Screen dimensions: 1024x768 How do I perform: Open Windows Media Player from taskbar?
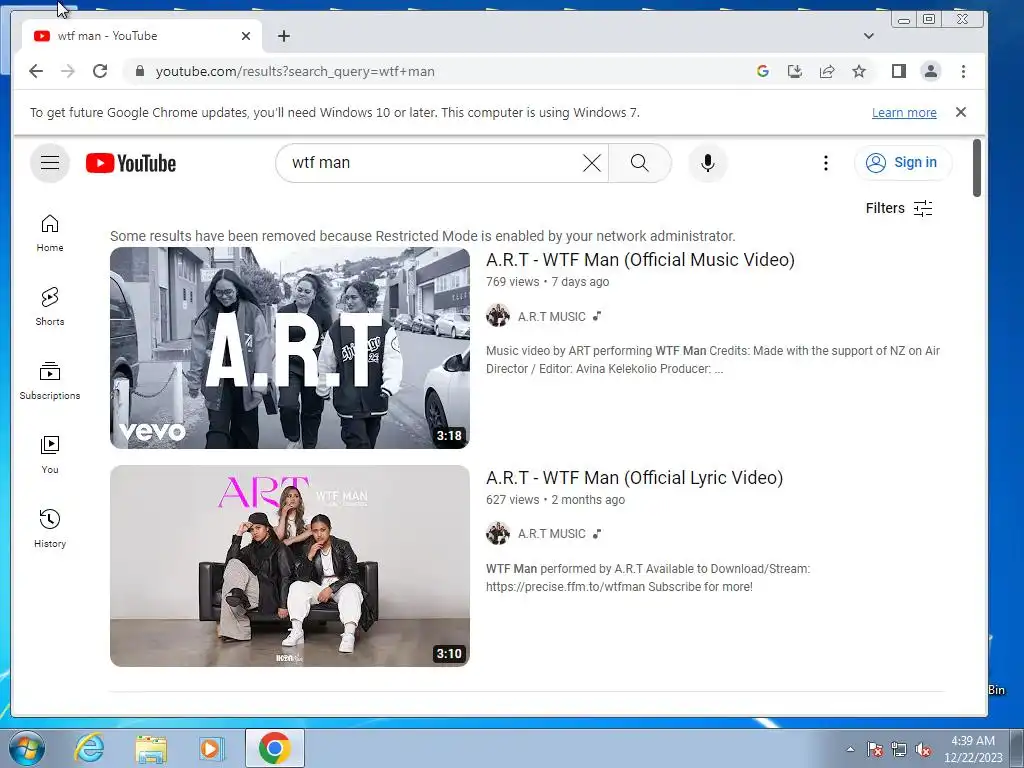tap(211, 748)
